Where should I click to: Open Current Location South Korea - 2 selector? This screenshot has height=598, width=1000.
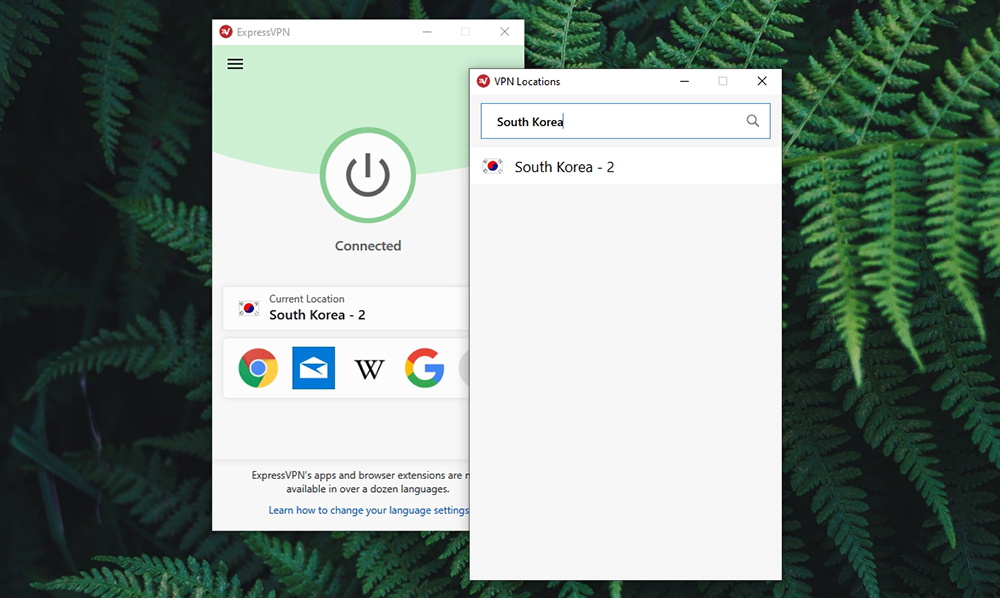[x=346, y=308]
